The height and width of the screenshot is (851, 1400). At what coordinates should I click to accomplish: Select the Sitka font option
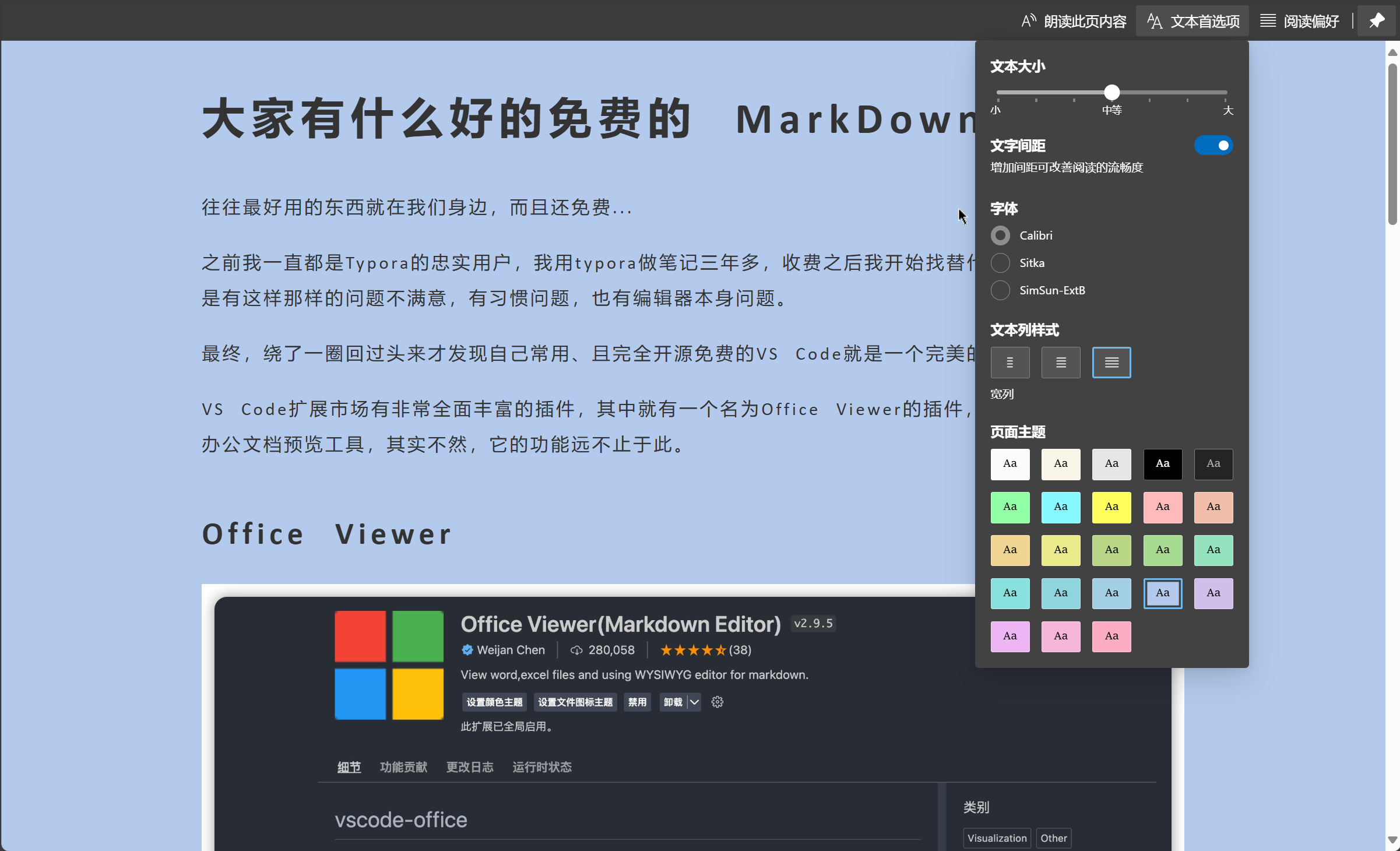coord(1001,263)
